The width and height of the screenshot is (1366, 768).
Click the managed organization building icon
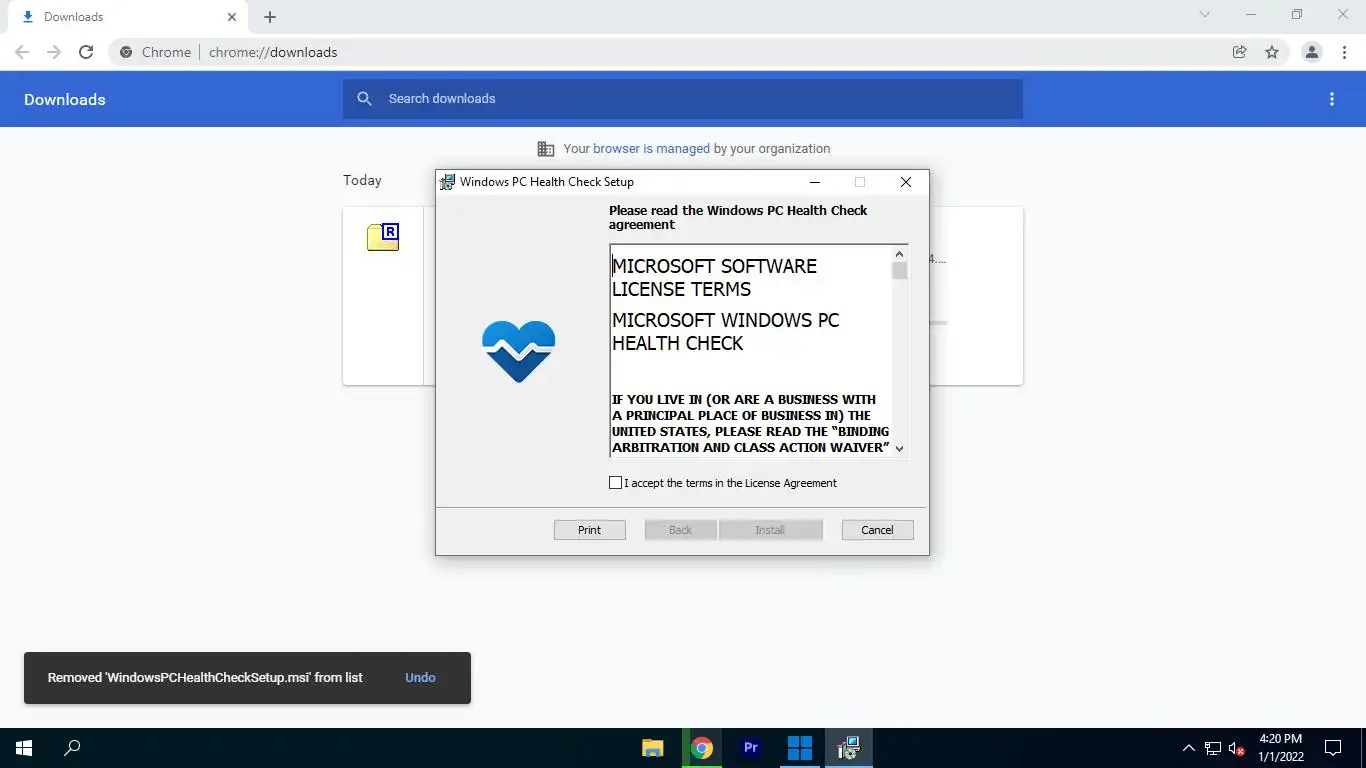pos(545,149)
